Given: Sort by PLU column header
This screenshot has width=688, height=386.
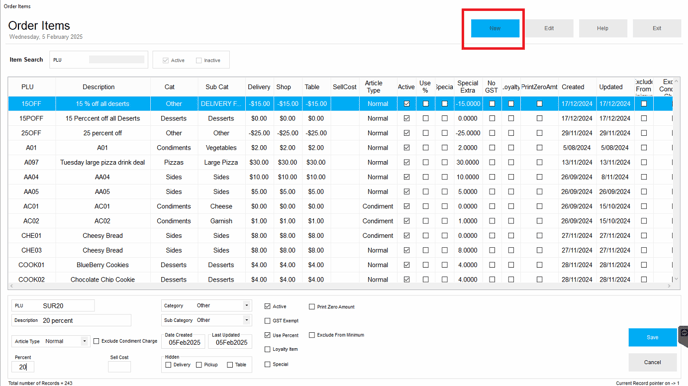Looking at the screenshot, I should point(28,87).
